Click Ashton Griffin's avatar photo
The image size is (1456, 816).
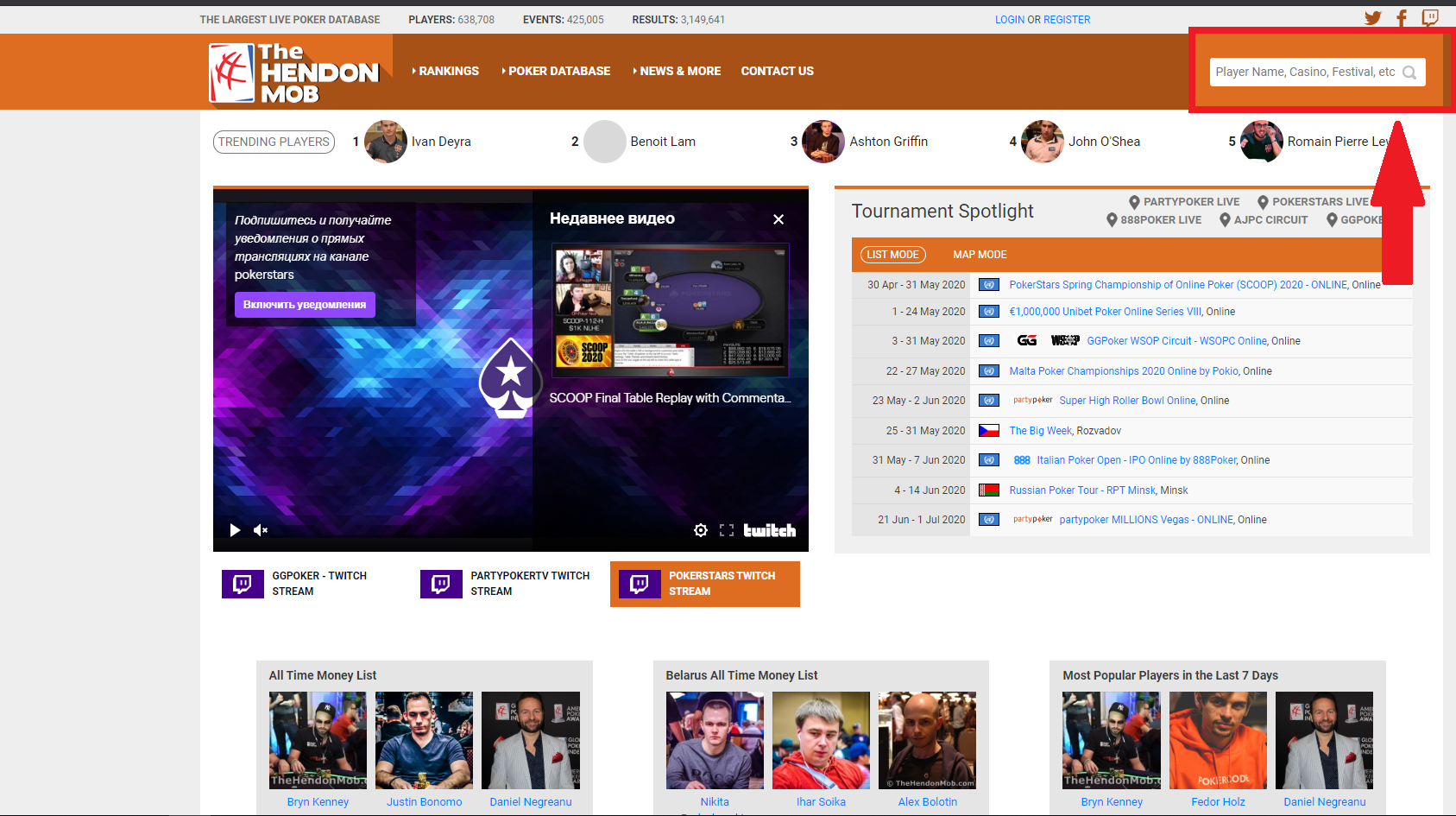[823, 142]
